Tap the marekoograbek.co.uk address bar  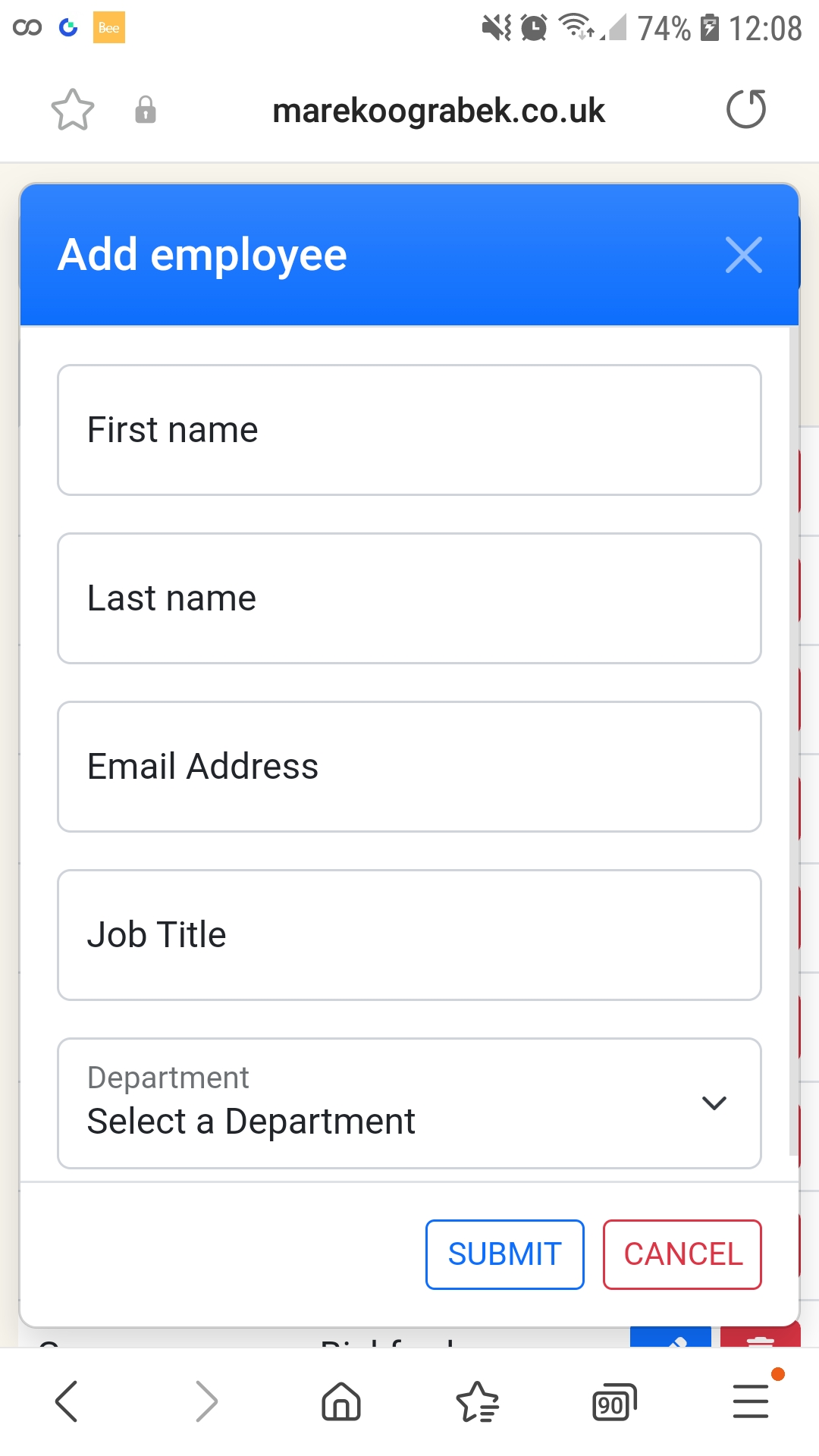[440, 109]
